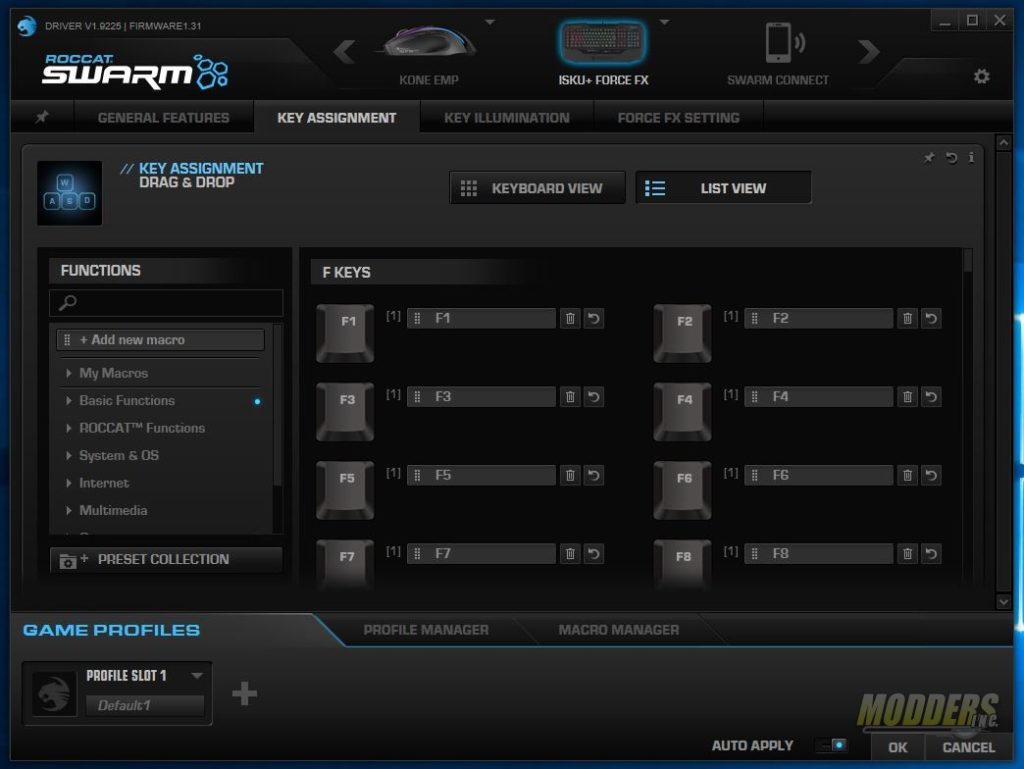1024x769 pixels.
Task: Confirm with OK button
Action: (x=897, y=747)
